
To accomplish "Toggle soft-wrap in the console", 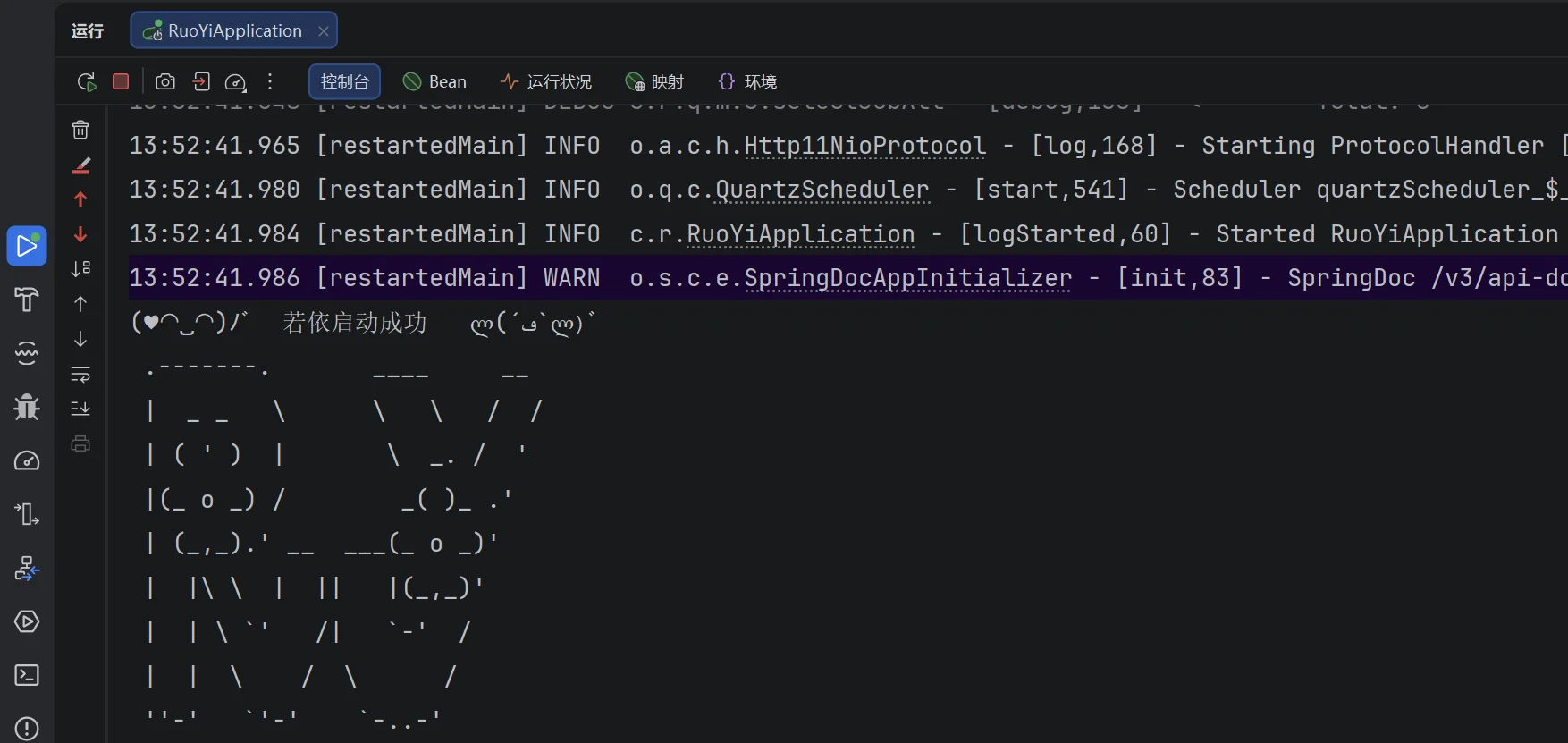I will click(80, 374).
